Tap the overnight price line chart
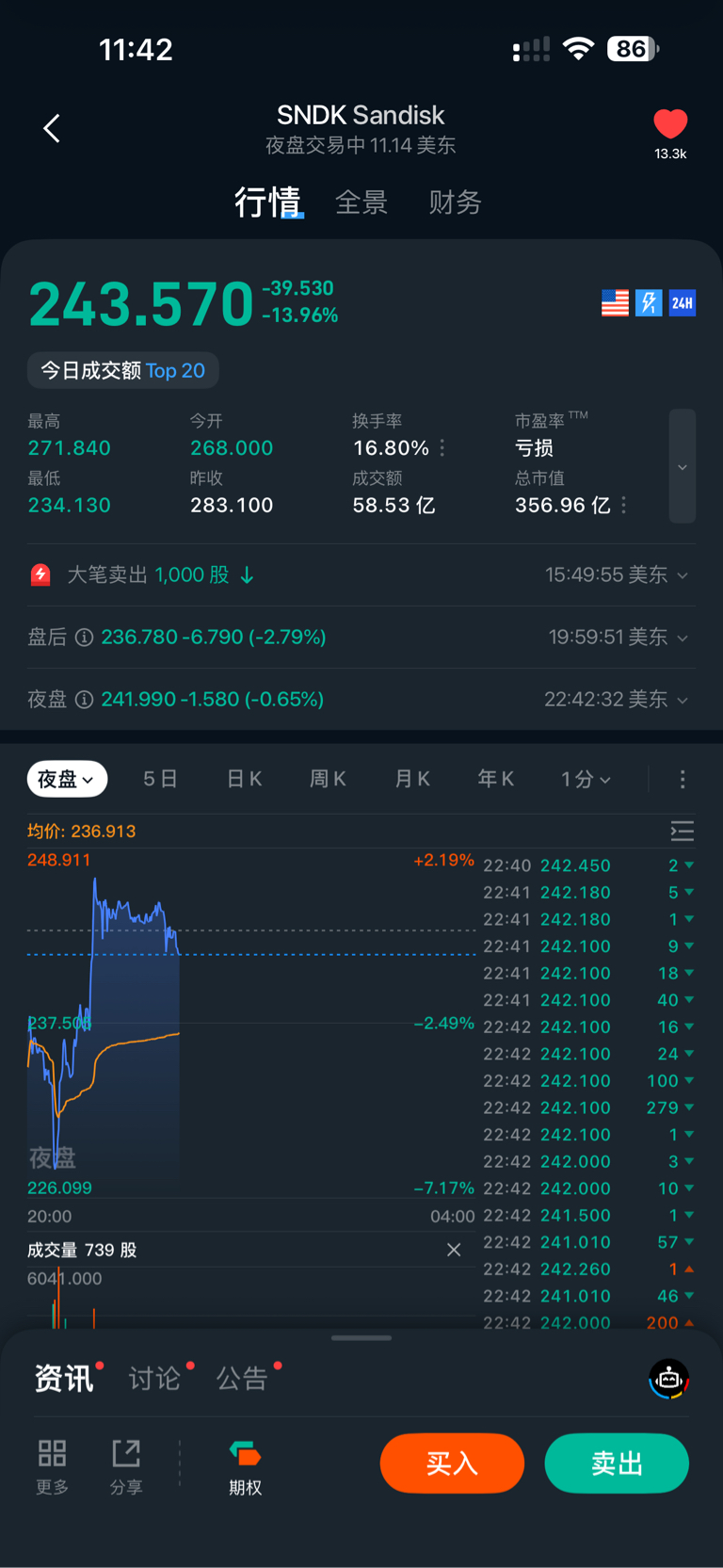Screen dimensions: 723x1568 coord(251,1024)
